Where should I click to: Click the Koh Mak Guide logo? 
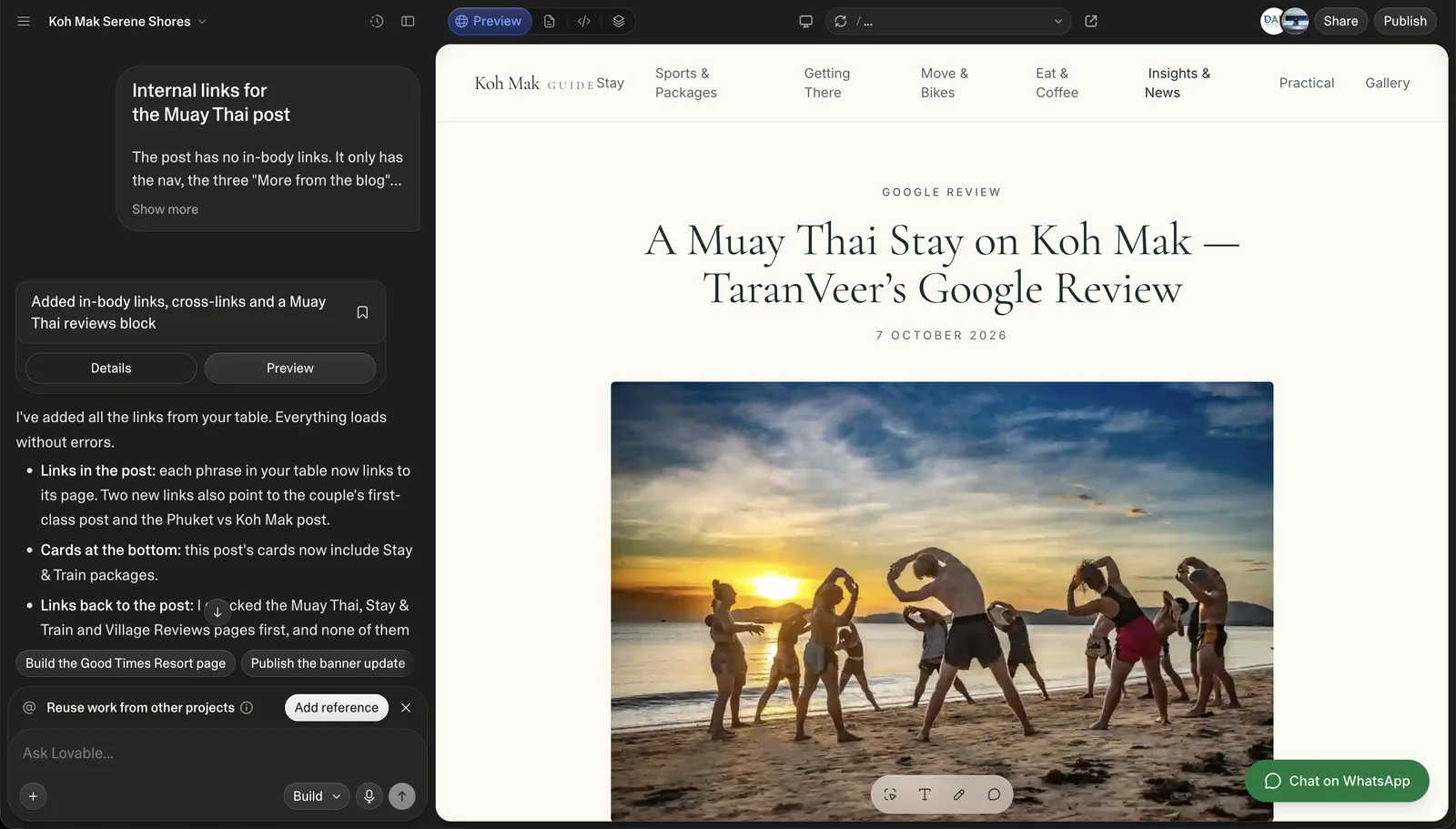(x=534, y=83)
